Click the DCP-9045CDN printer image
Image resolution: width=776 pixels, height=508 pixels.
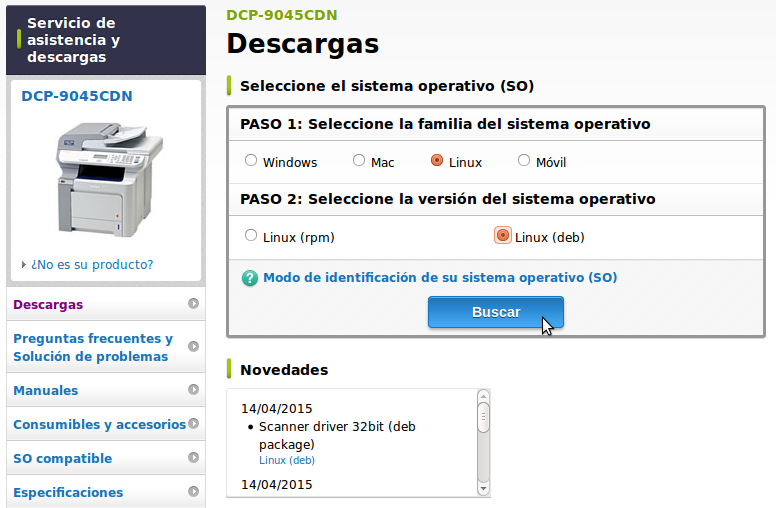click(109, 179)
